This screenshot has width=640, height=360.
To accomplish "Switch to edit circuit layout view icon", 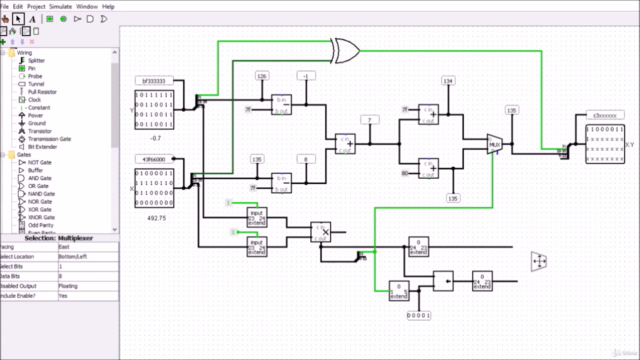I will pyautogui.click(x=26, y=31).
